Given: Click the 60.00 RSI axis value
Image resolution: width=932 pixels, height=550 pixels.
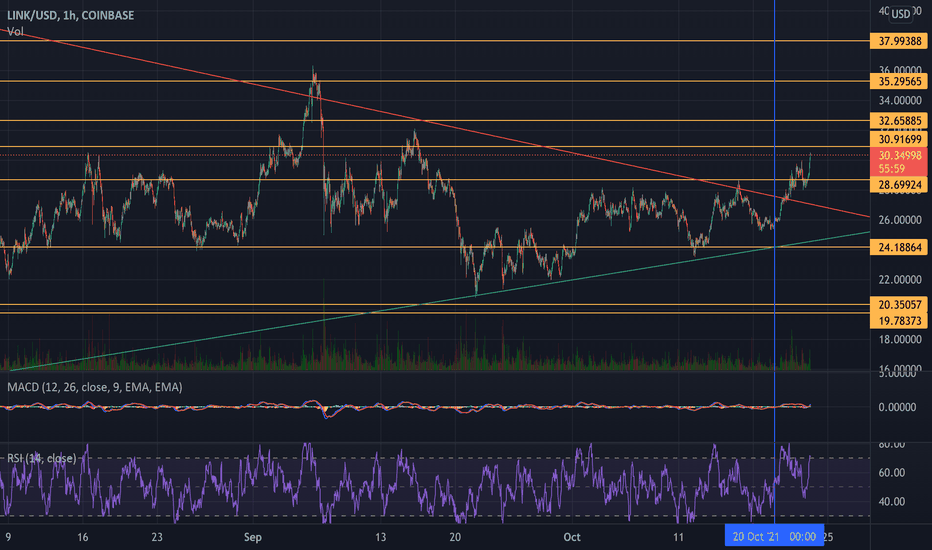Looking at the screenshot, I should pos(892,473).
